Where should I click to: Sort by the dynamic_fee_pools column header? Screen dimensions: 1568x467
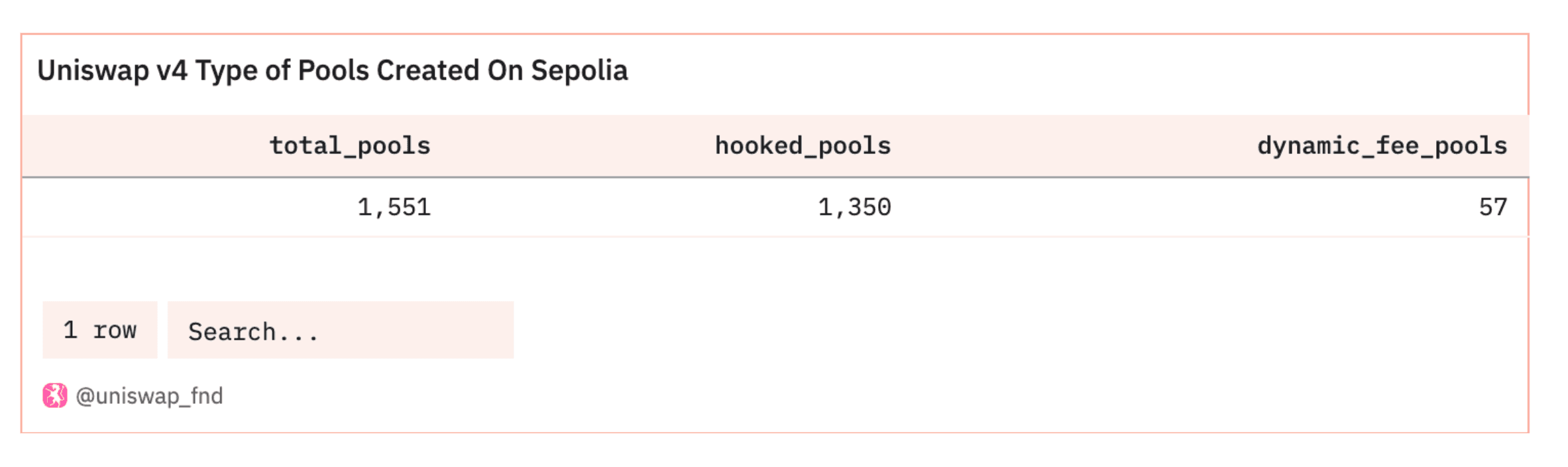click(x=1382, y=146)
